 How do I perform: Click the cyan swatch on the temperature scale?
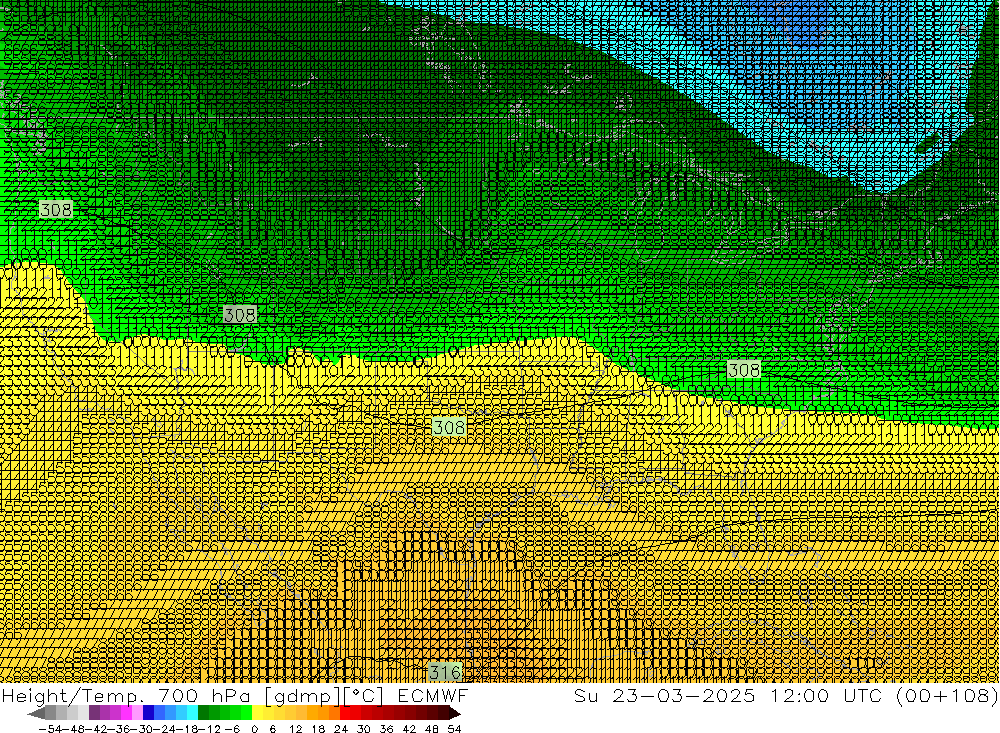click(192, 713)
